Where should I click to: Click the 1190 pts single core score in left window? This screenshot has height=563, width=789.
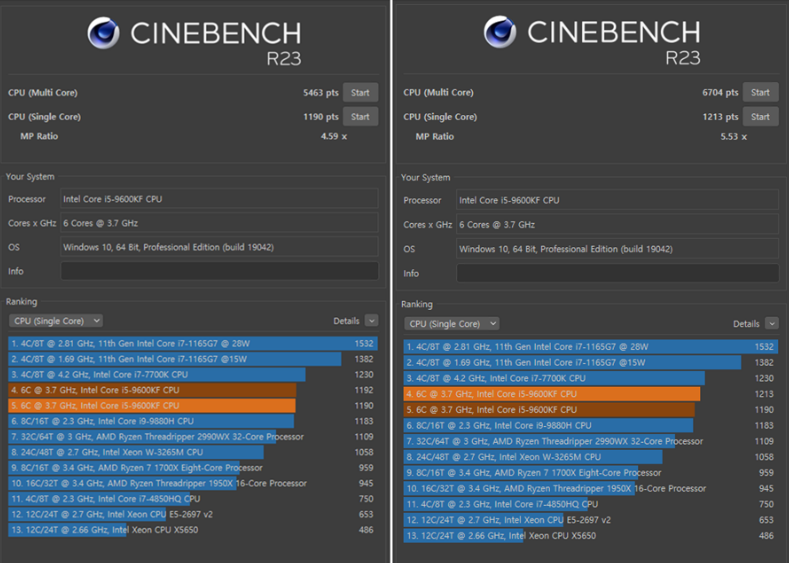[x=321, y=117]
